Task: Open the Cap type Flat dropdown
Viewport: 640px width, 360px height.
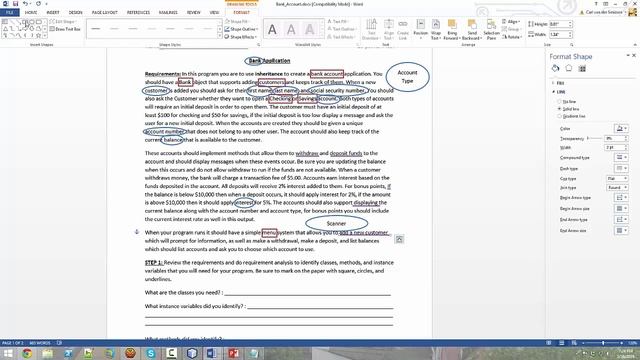Action: (x=617, y=178)
